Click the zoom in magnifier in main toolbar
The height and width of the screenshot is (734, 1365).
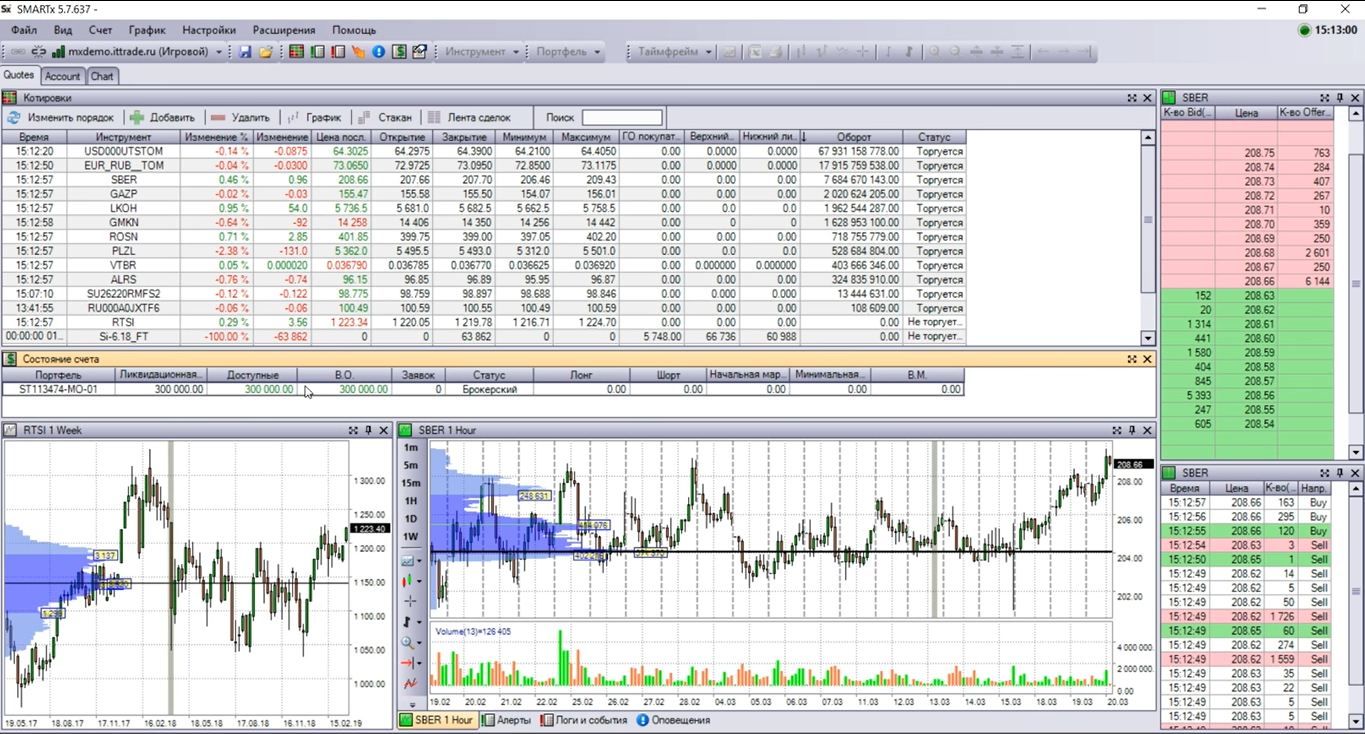[934, 51]
